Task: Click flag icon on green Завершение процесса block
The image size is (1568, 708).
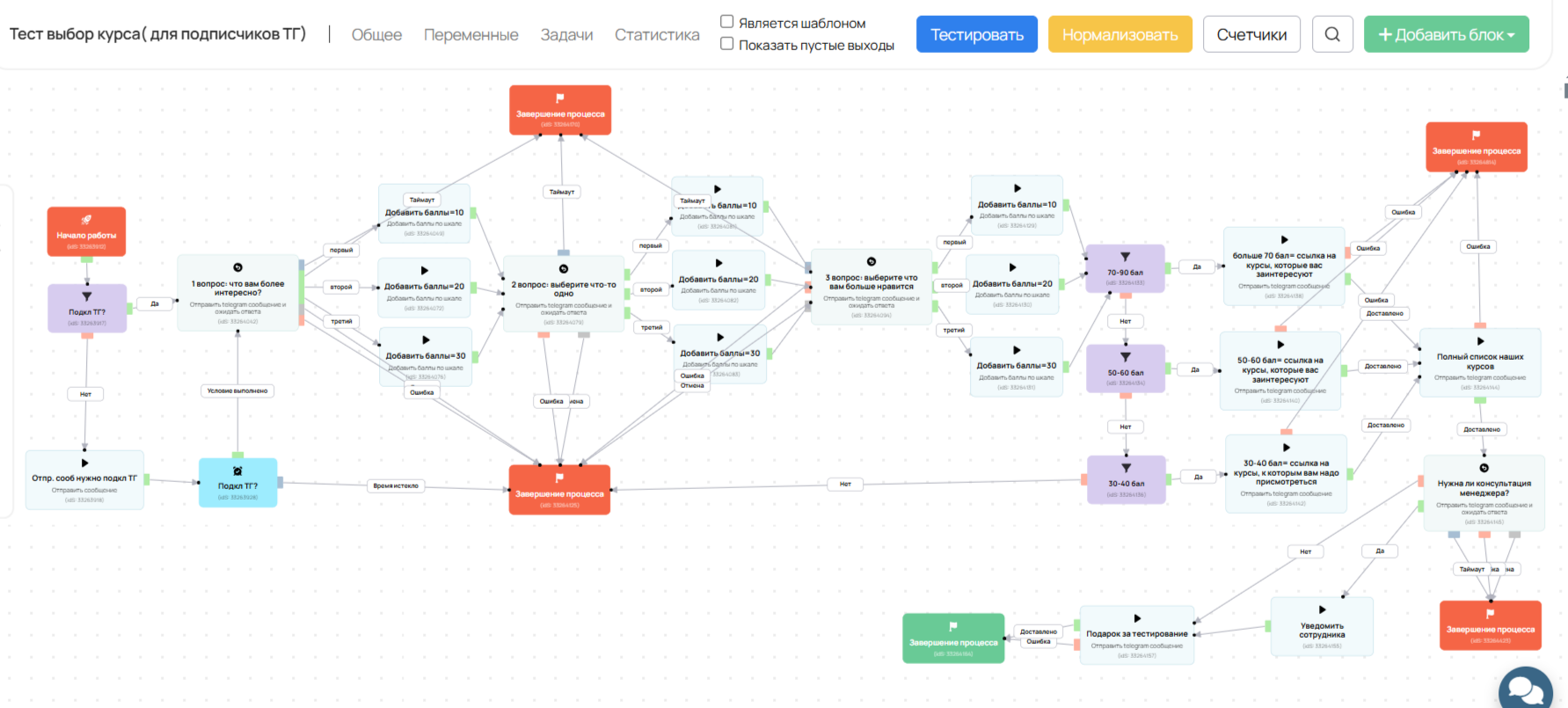Action: [952, 626]
